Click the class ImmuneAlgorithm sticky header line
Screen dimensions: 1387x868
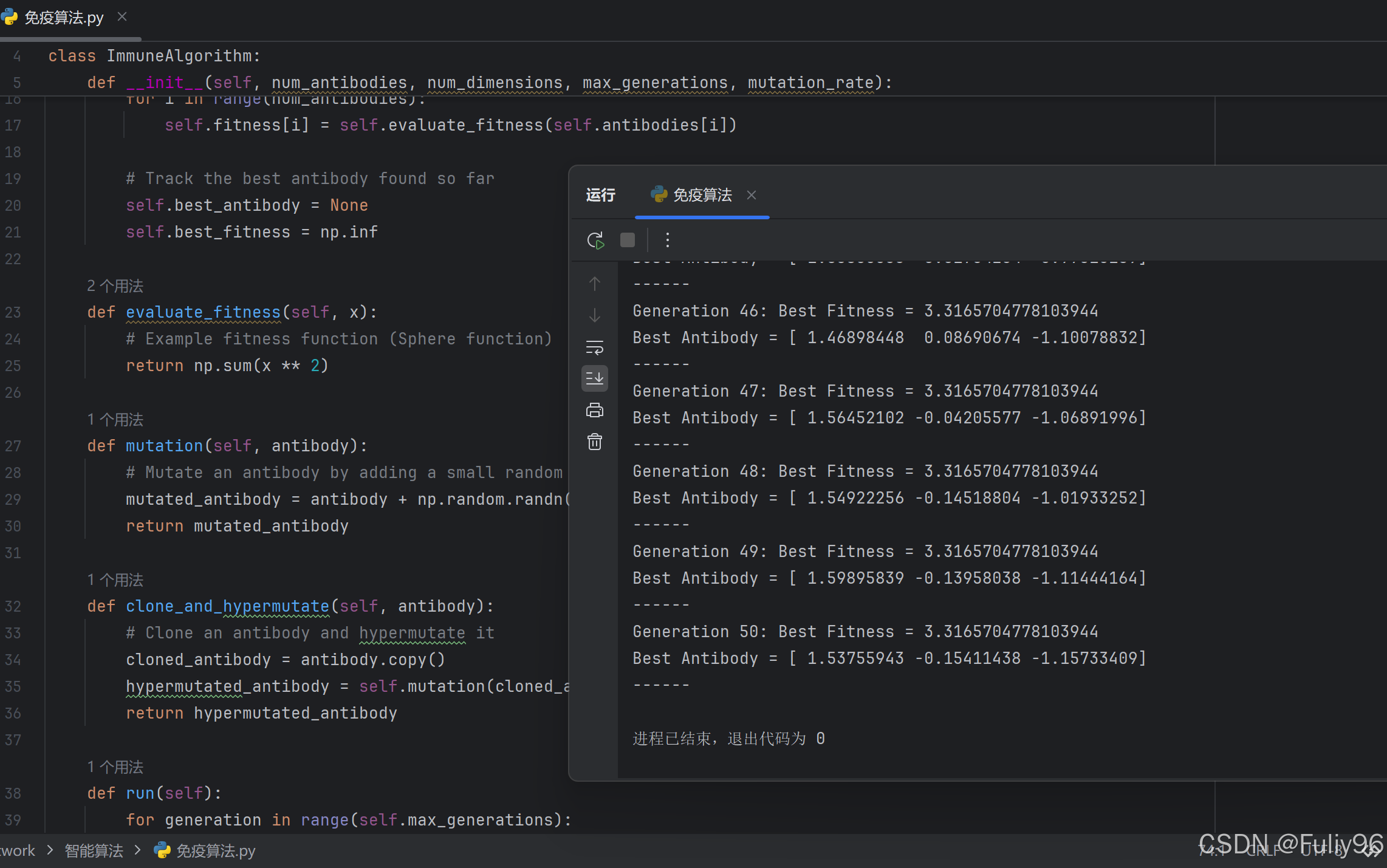click(x=154, y=56)
